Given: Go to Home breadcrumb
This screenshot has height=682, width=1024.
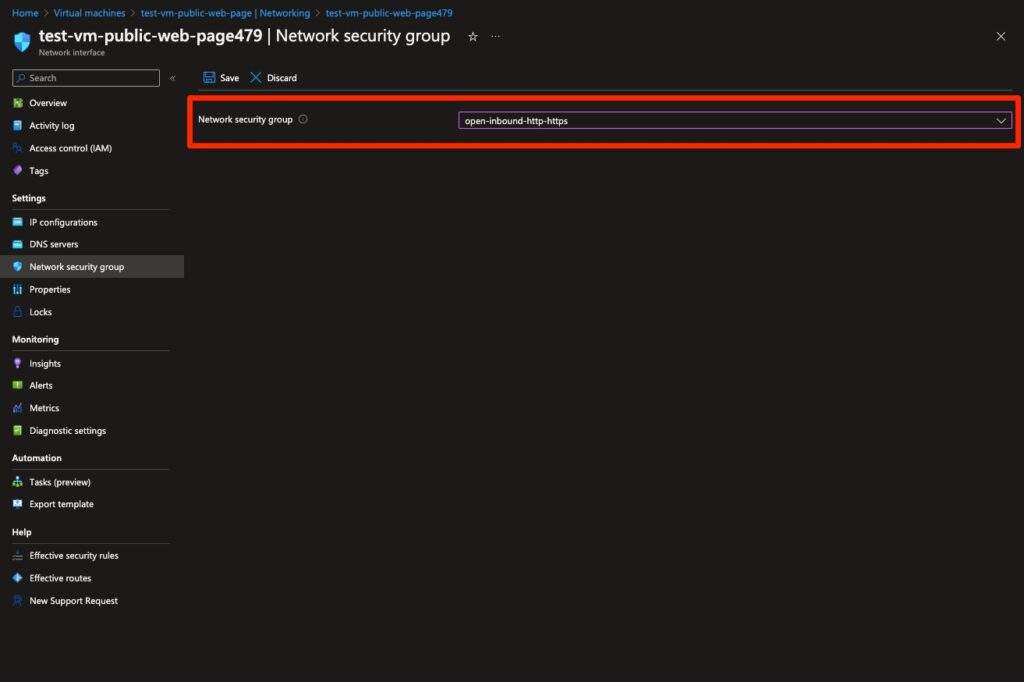Looking at the screenshot, I should 25,12.
